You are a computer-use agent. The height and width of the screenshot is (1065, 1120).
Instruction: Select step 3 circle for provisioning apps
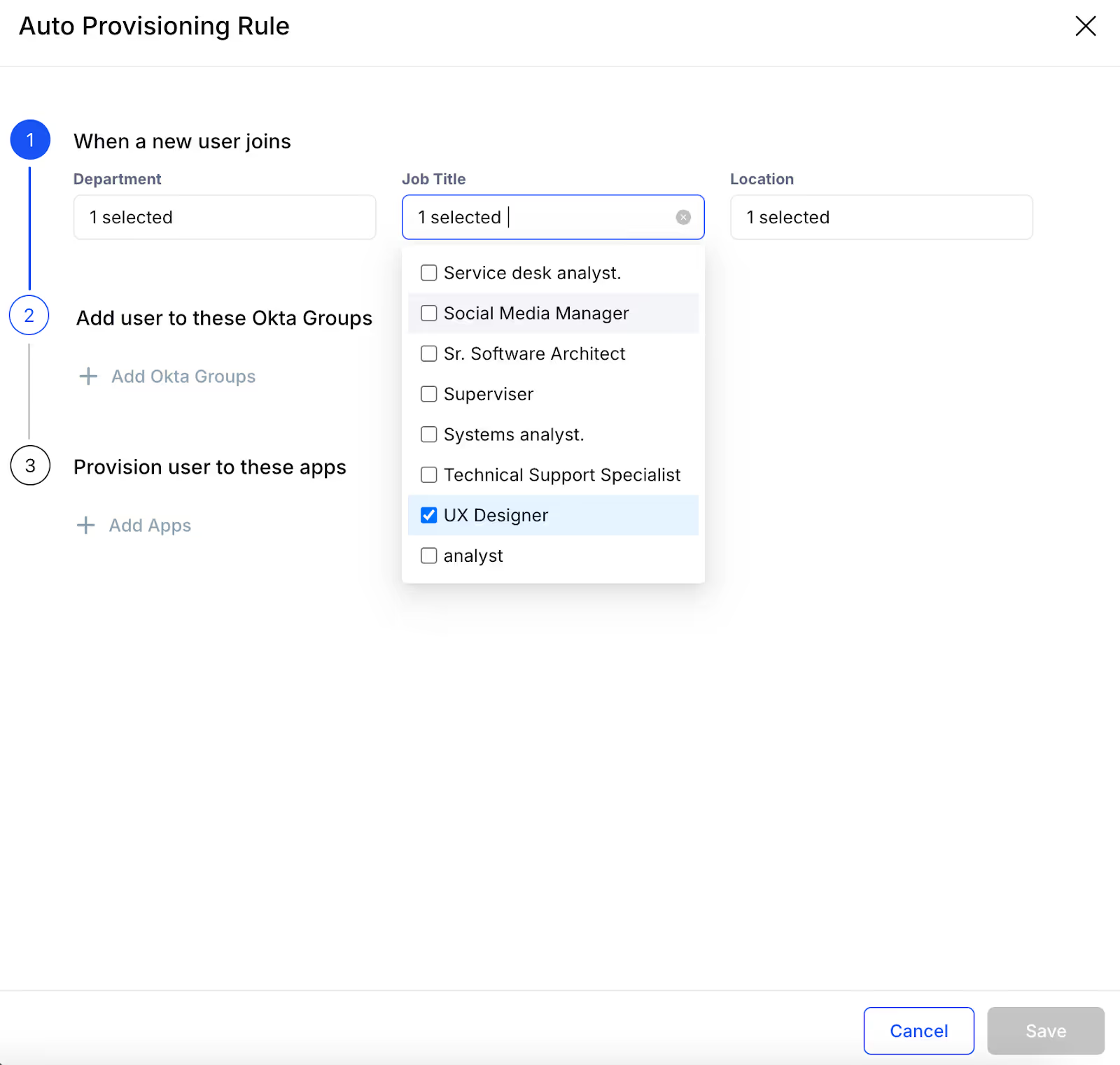tap(30, 465)
